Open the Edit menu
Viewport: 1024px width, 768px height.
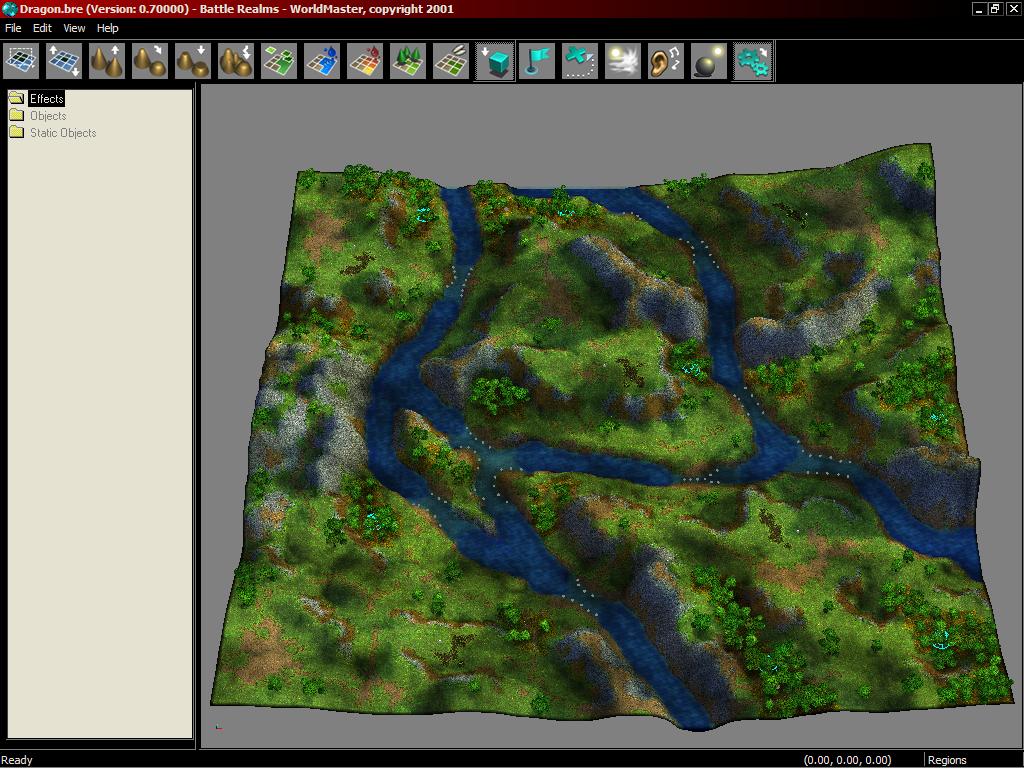(x=42, y=28)
